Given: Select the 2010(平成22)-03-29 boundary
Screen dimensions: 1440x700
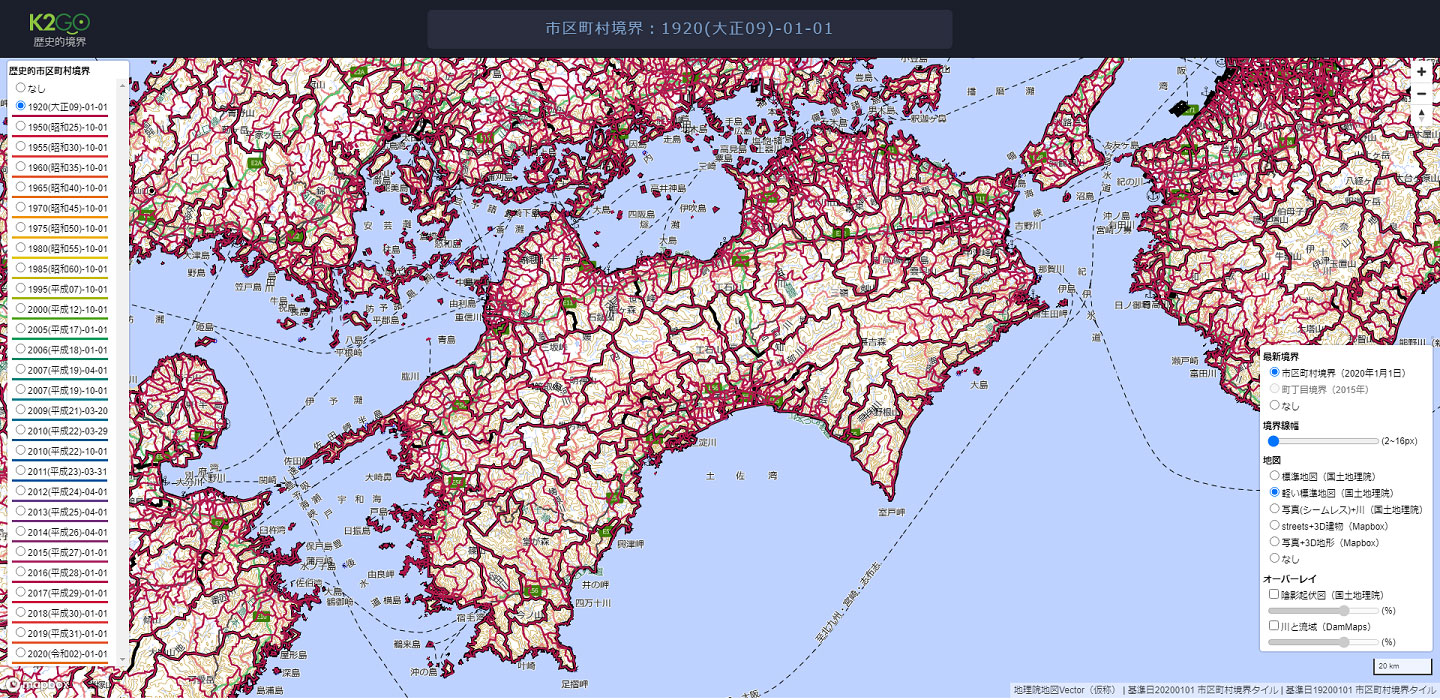Looking at the screenshot, I should pos(21,430).
